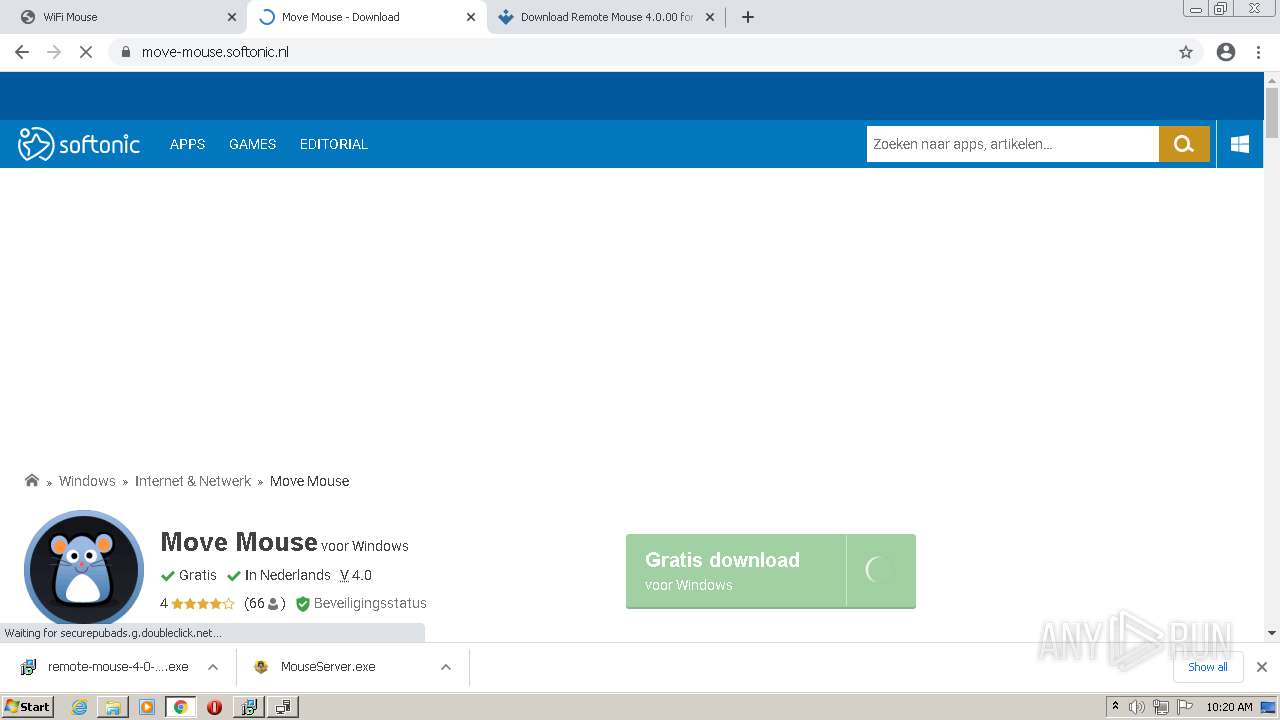Expand options for remote-mouse exe download
The height and width of the screenshot is (720, 1280).
click(x=213, y=667)
